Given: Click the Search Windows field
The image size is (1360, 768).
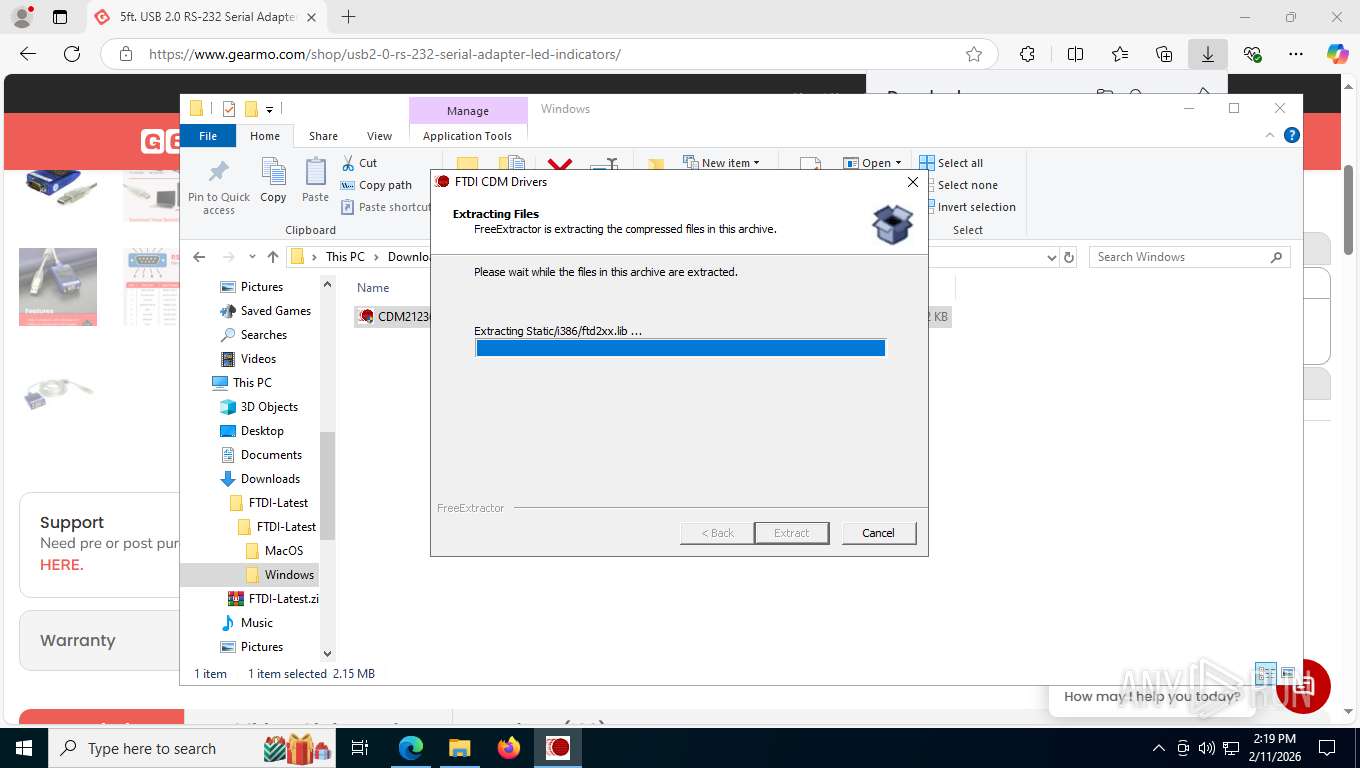Looking at the screenshot, I should pyautogui.click(x=1189, y=257).
